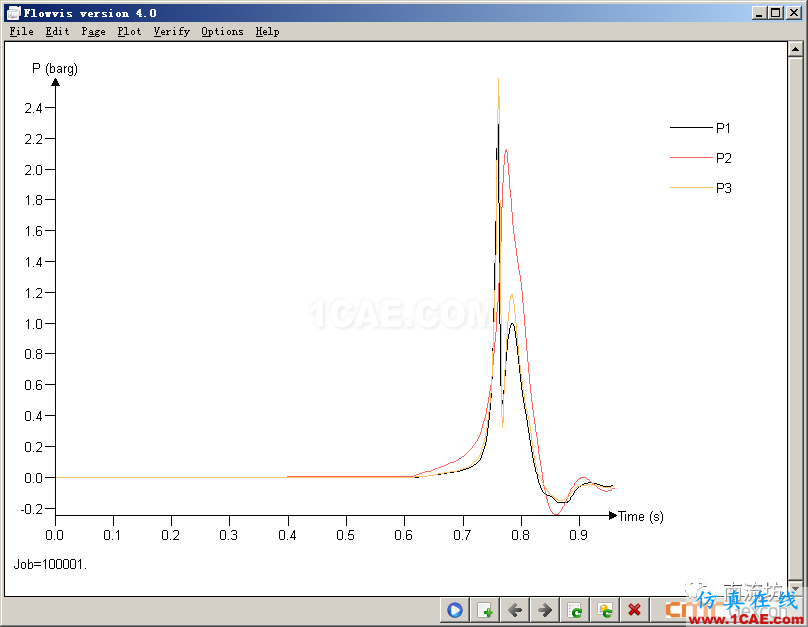Image resolution: width=808 pixels, height=627 pixels.
Task: Click the 1.0 y-axis tick label
Action: pos(33,324)
